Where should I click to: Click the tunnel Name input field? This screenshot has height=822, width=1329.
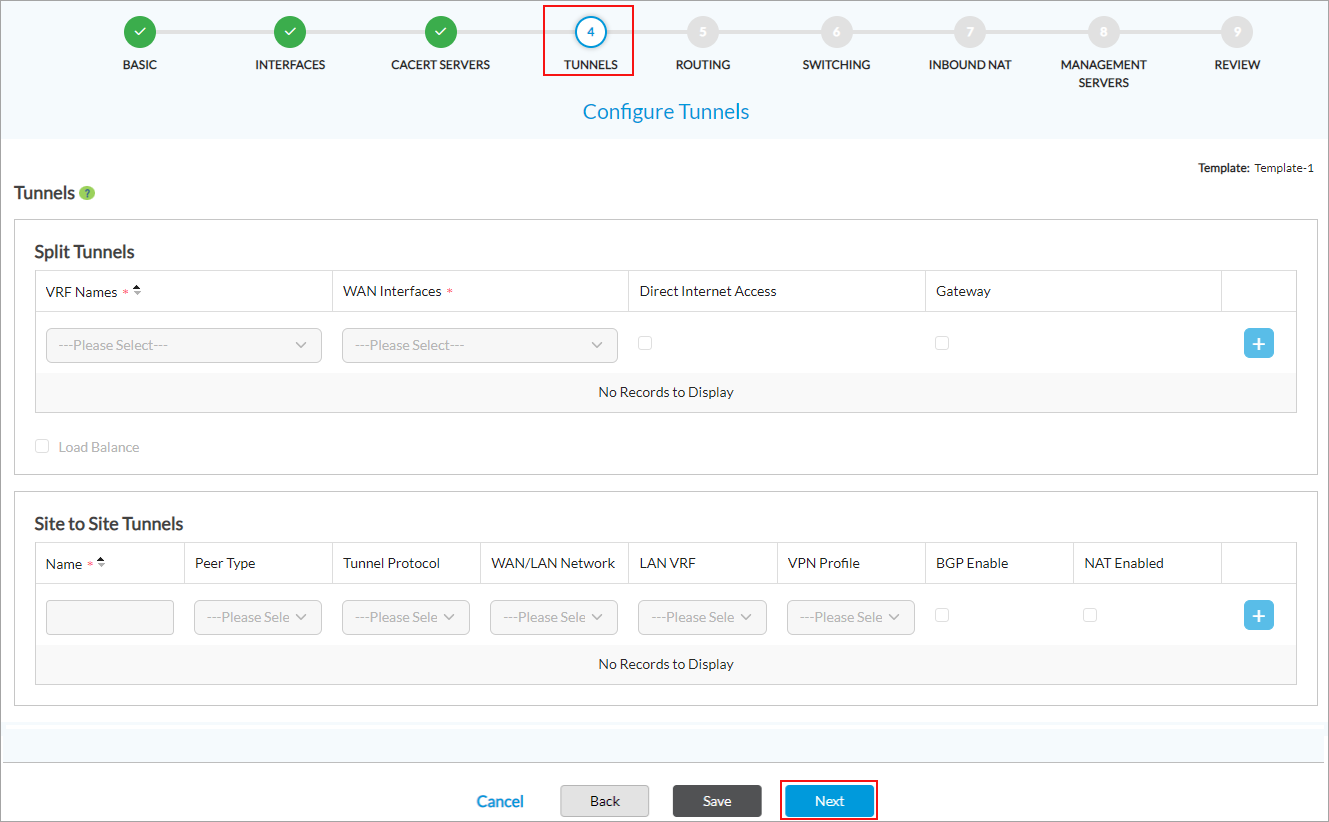110,617
